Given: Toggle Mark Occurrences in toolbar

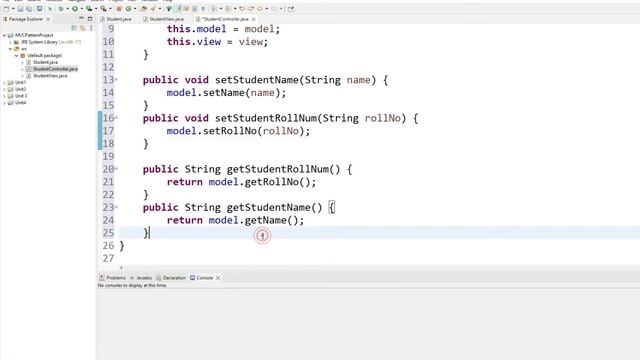Looking at the screenshot, I should click(178, 9).
